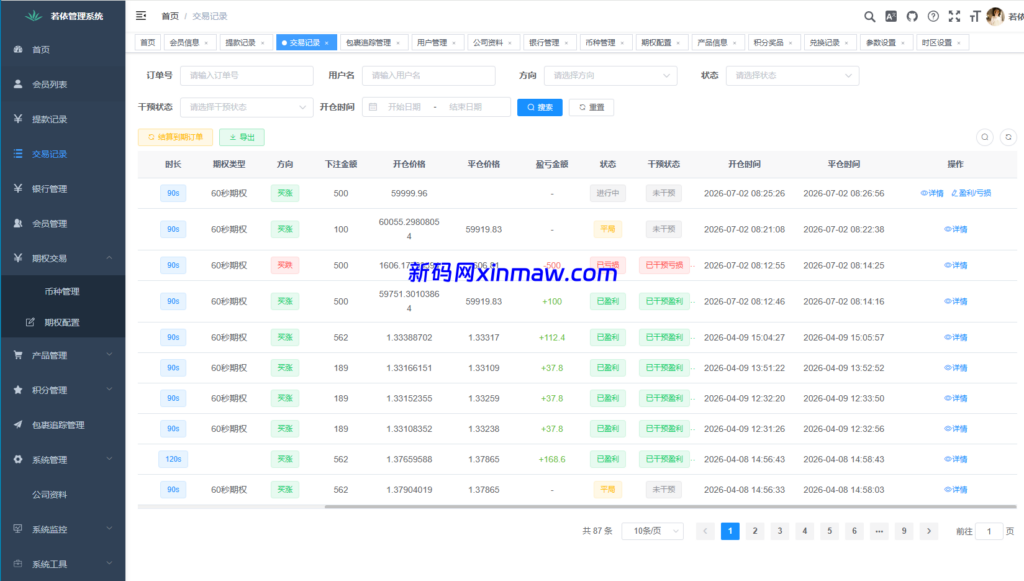Open the 干预状态 intervention status dropdown
The width and height of the screenshot is (1024, 581).
246,107
